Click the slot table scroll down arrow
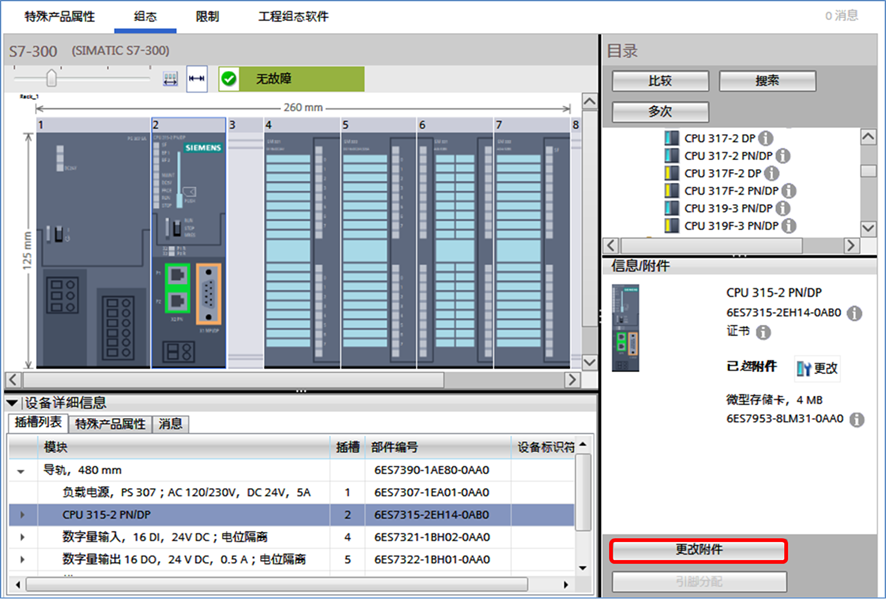Screen dimensions: 886x599 583,568
